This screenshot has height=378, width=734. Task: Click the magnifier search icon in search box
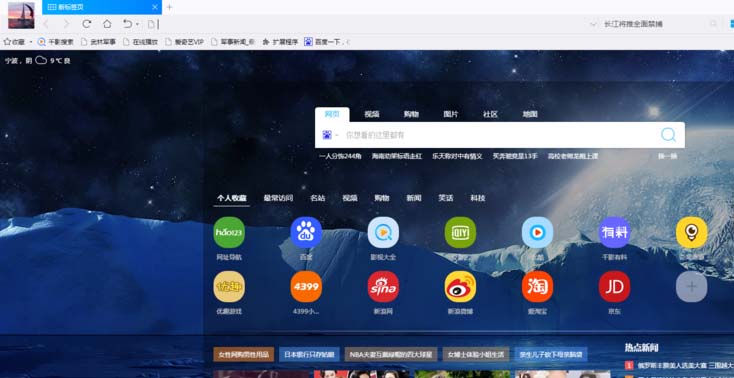coord(668,135)
